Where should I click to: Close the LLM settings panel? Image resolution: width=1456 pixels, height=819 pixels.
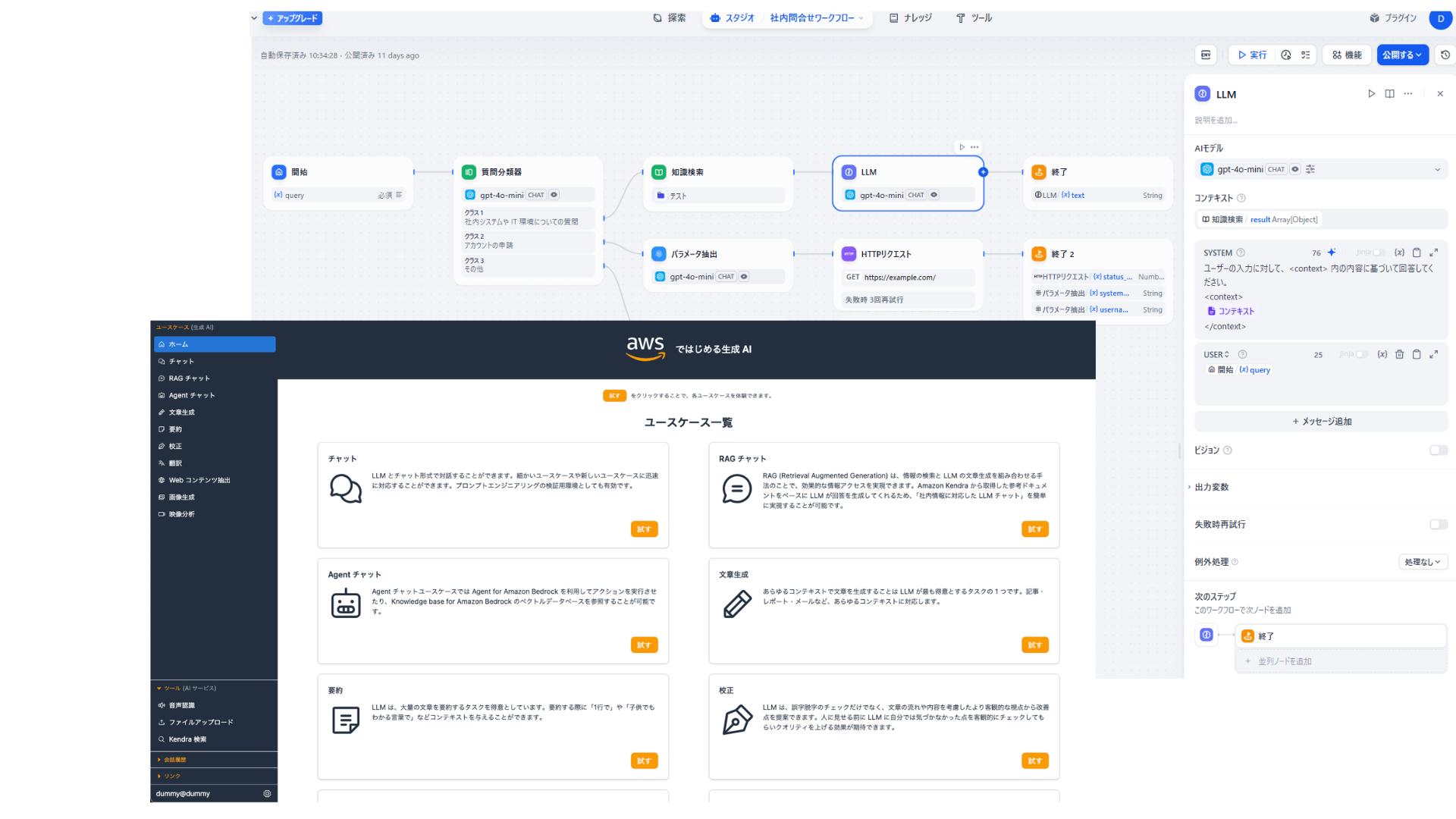click(1440, 94)
